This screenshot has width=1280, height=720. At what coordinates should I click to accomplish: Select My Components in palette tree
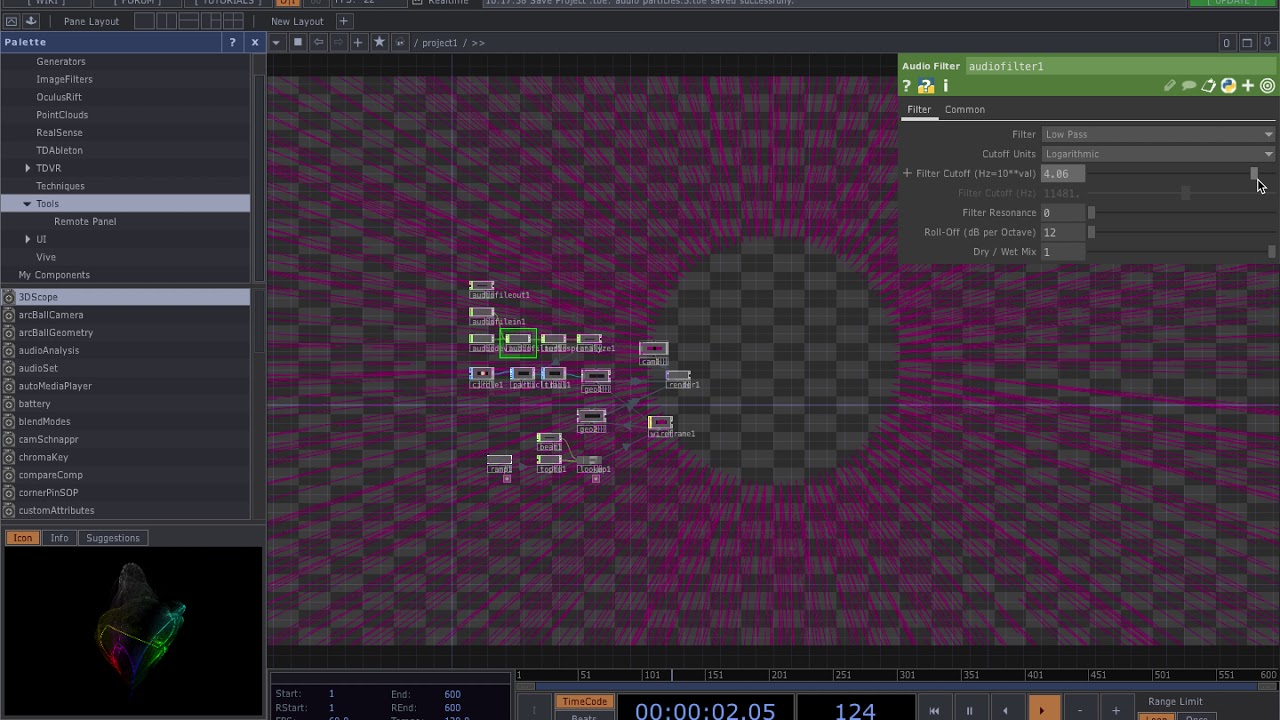pyautogui.click(x=54, y=275)
